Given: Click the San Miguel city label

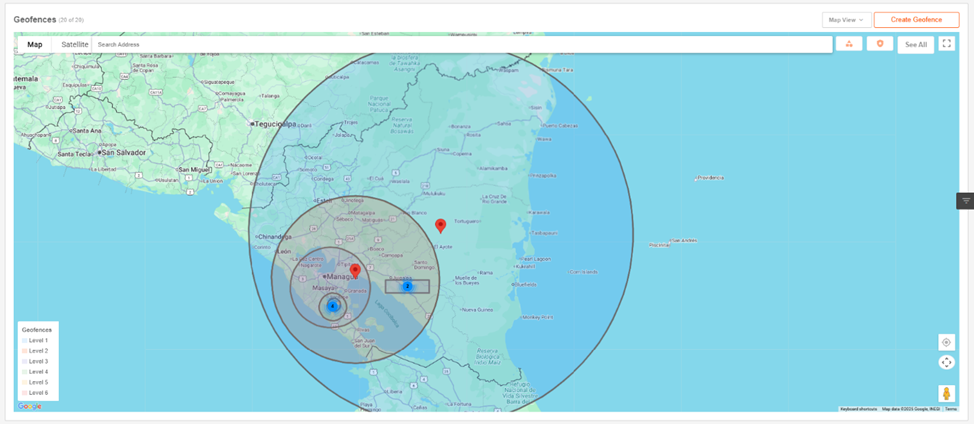Looking at the screenshot, I should (193, 169).
